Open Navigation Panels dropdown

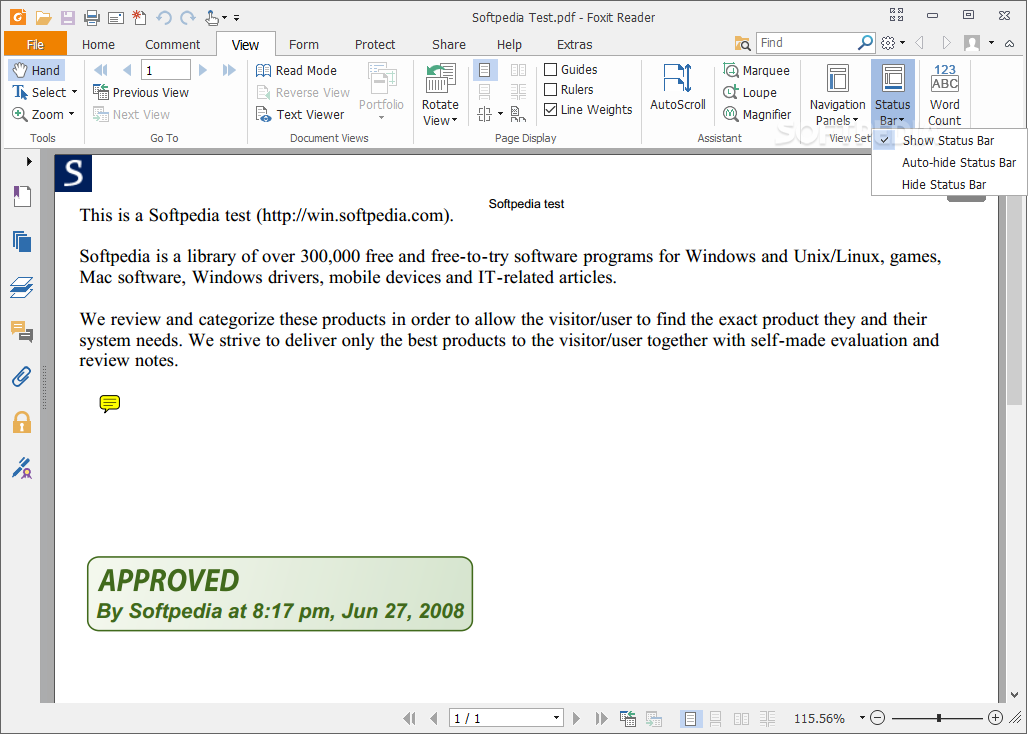click(x=837, y=95)
